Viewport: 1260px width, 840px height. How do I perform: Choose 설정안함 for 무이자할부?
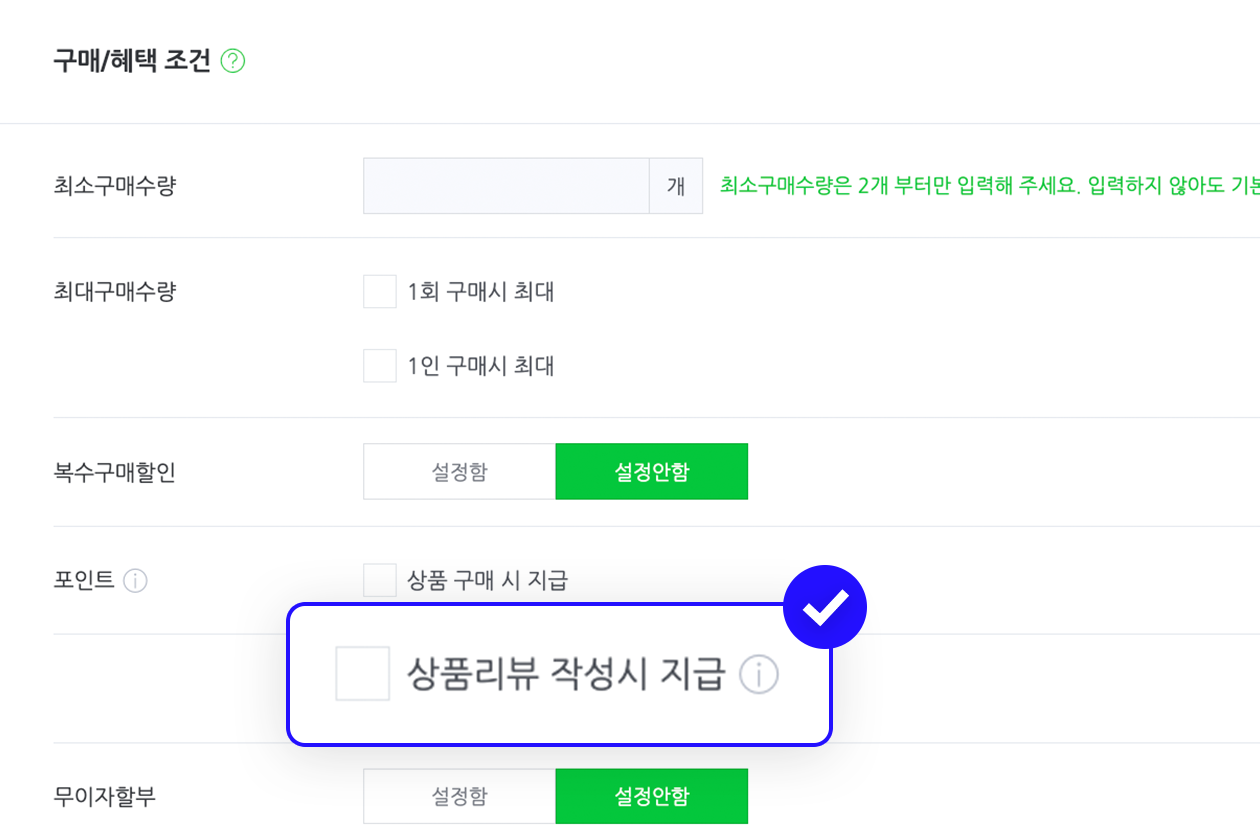pyautogui.click(x=652, y=797)
